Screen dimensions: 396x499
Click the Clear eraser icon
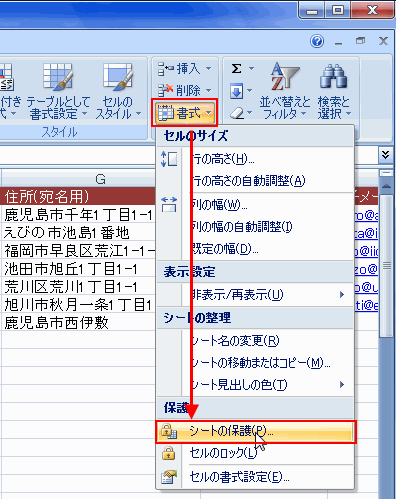237,113
